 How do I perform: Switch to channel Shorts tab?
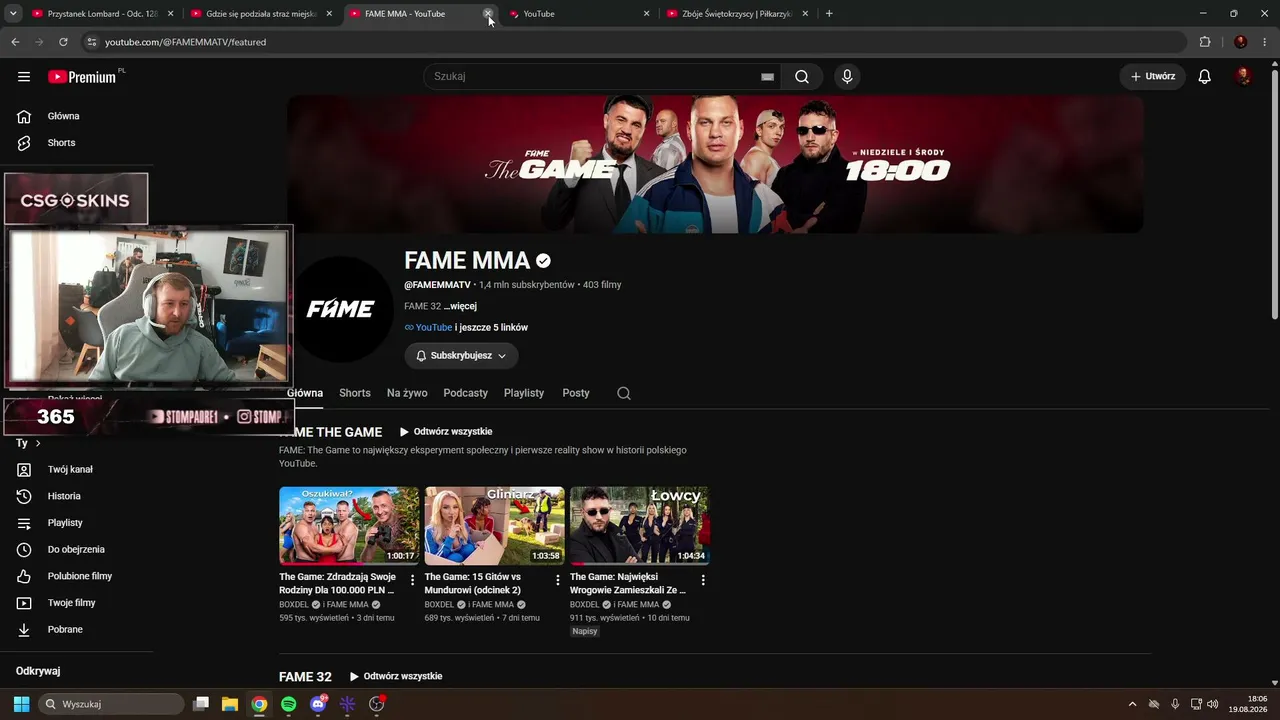click(x=355, y=393)
